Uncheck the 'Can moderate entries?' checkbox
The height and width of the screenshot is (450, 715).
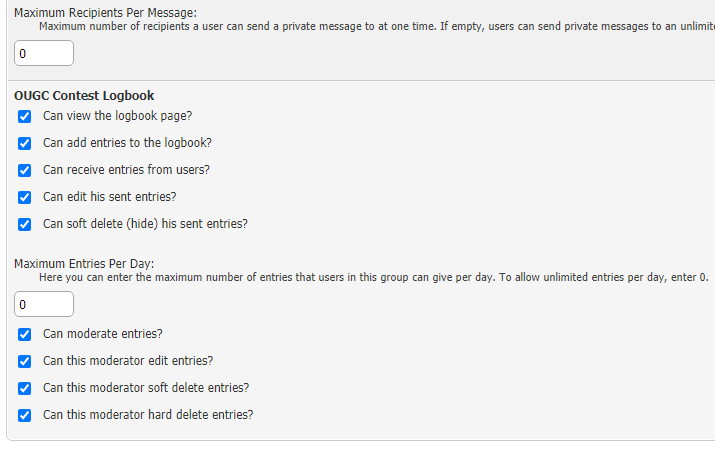[25, 334]
